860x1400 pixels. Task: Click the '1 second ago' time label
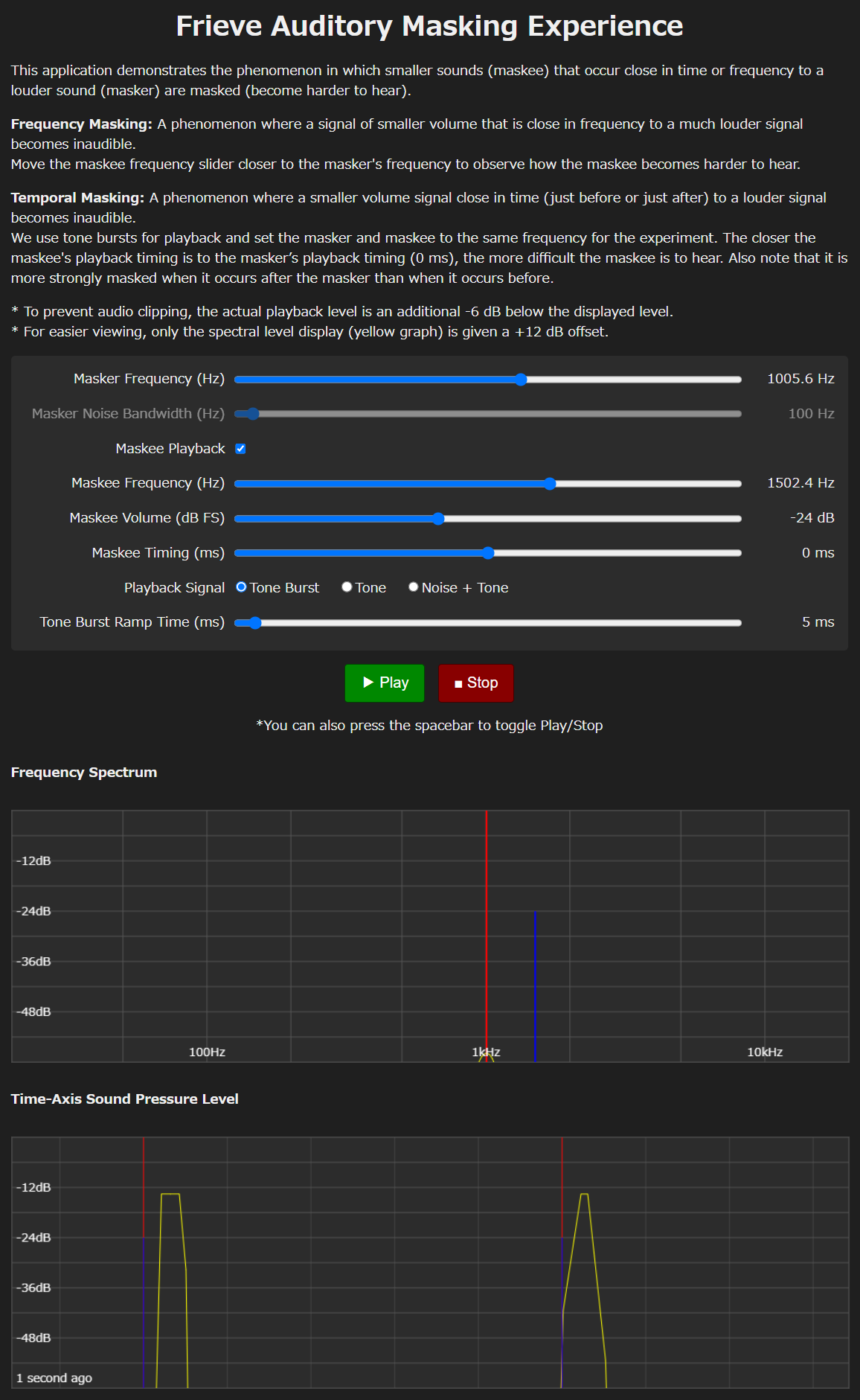(54, 1378)
